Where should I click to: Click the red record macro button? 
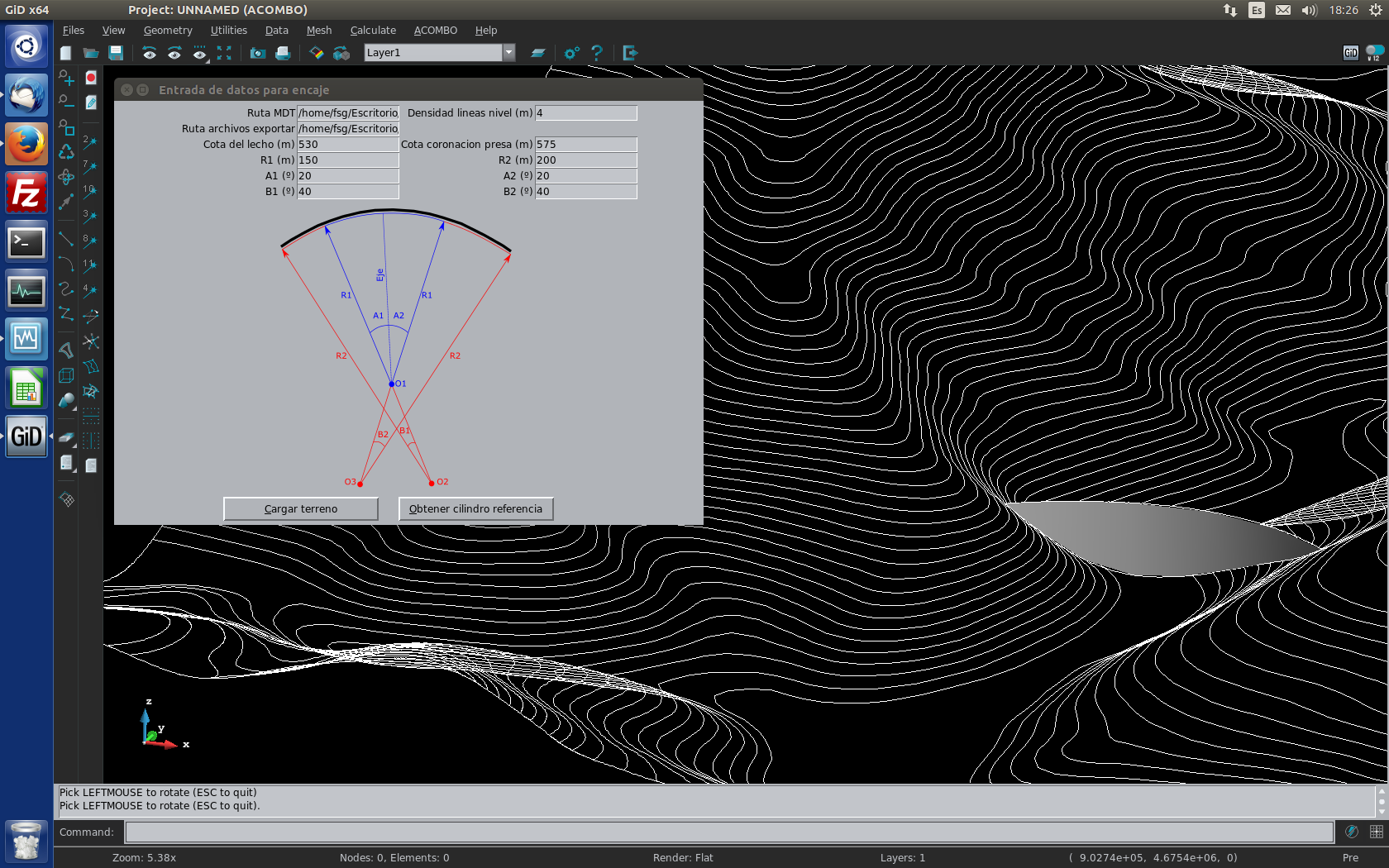pos(91,78)
